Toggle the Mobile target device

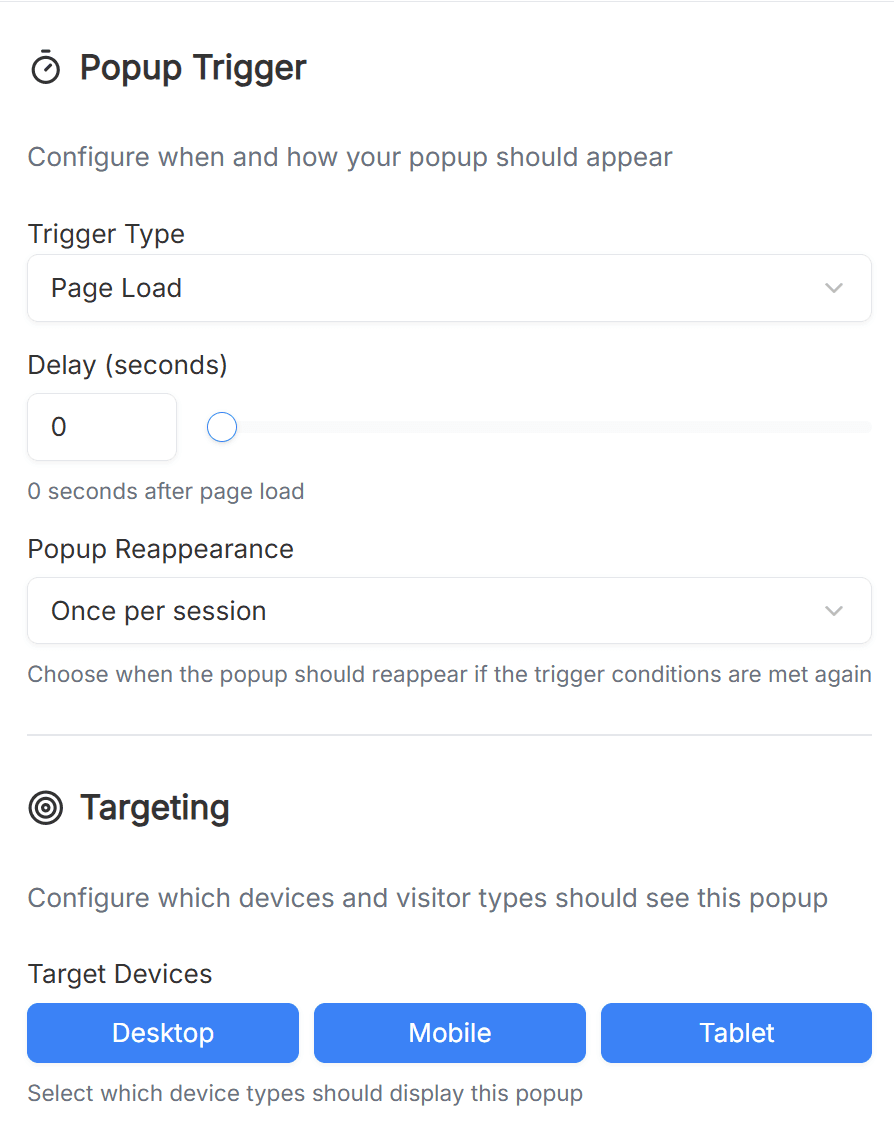(x=450, y=1033)
